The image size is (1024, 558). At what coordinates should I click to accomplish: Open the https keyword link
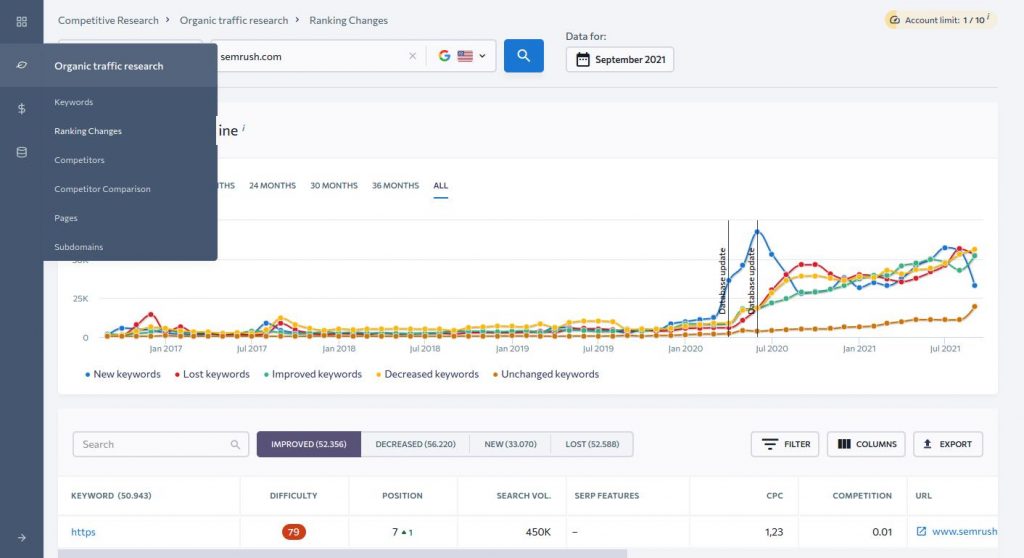tap(83, 532)
